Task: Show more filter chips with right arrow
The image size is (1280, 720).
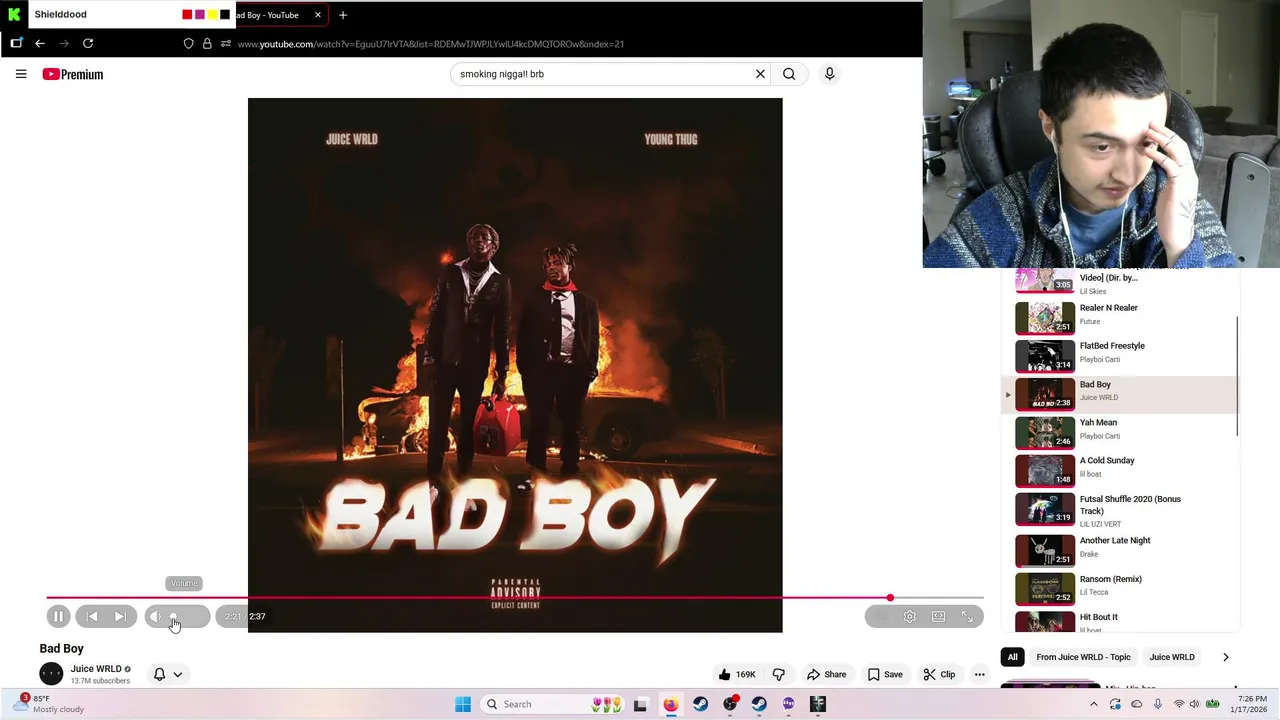Action: pyautogui.click(x=1226, y=657)
